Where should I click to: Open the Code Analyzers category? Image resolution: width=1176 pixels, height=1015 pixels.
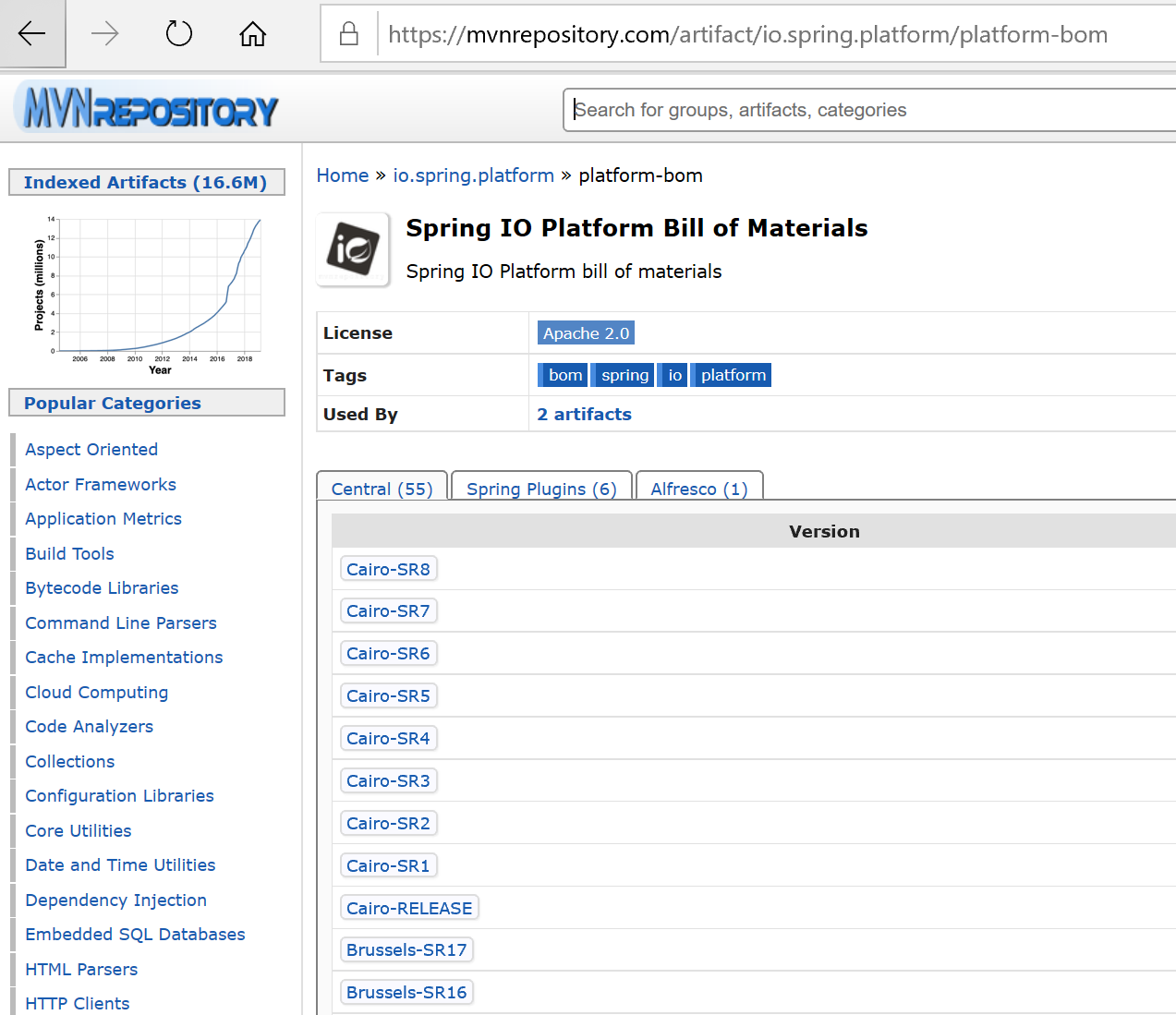pyautogui.click(x=90, y=726)
